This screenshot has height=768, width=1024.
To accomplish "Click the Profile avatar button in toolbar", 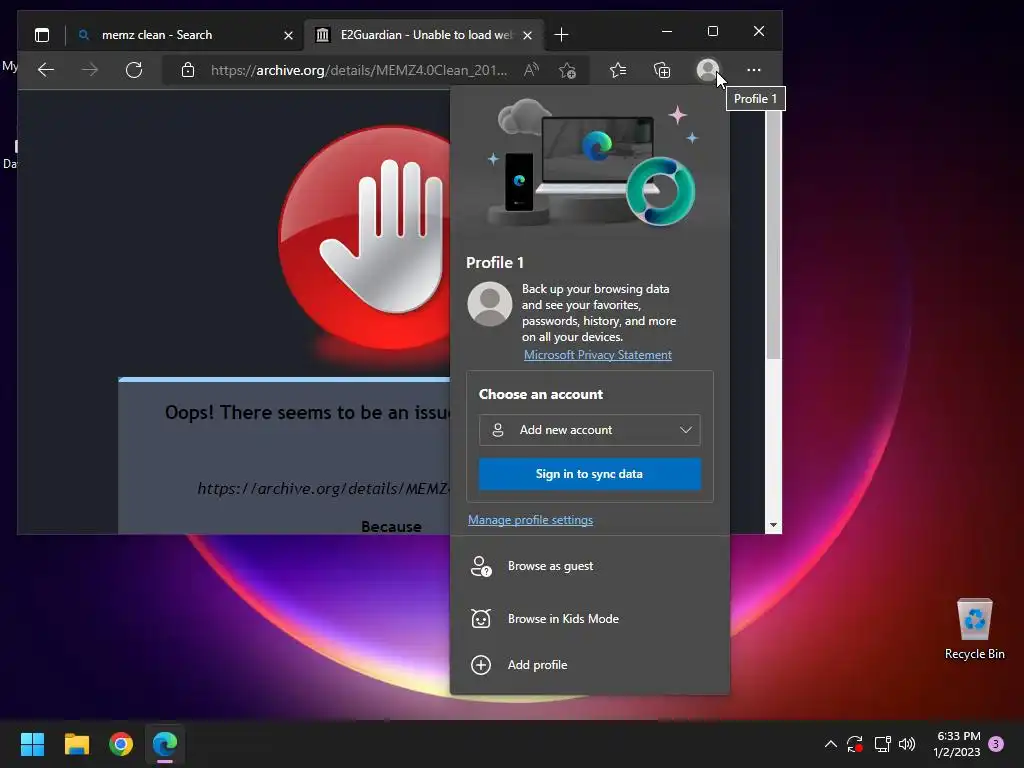I will 707,70.
